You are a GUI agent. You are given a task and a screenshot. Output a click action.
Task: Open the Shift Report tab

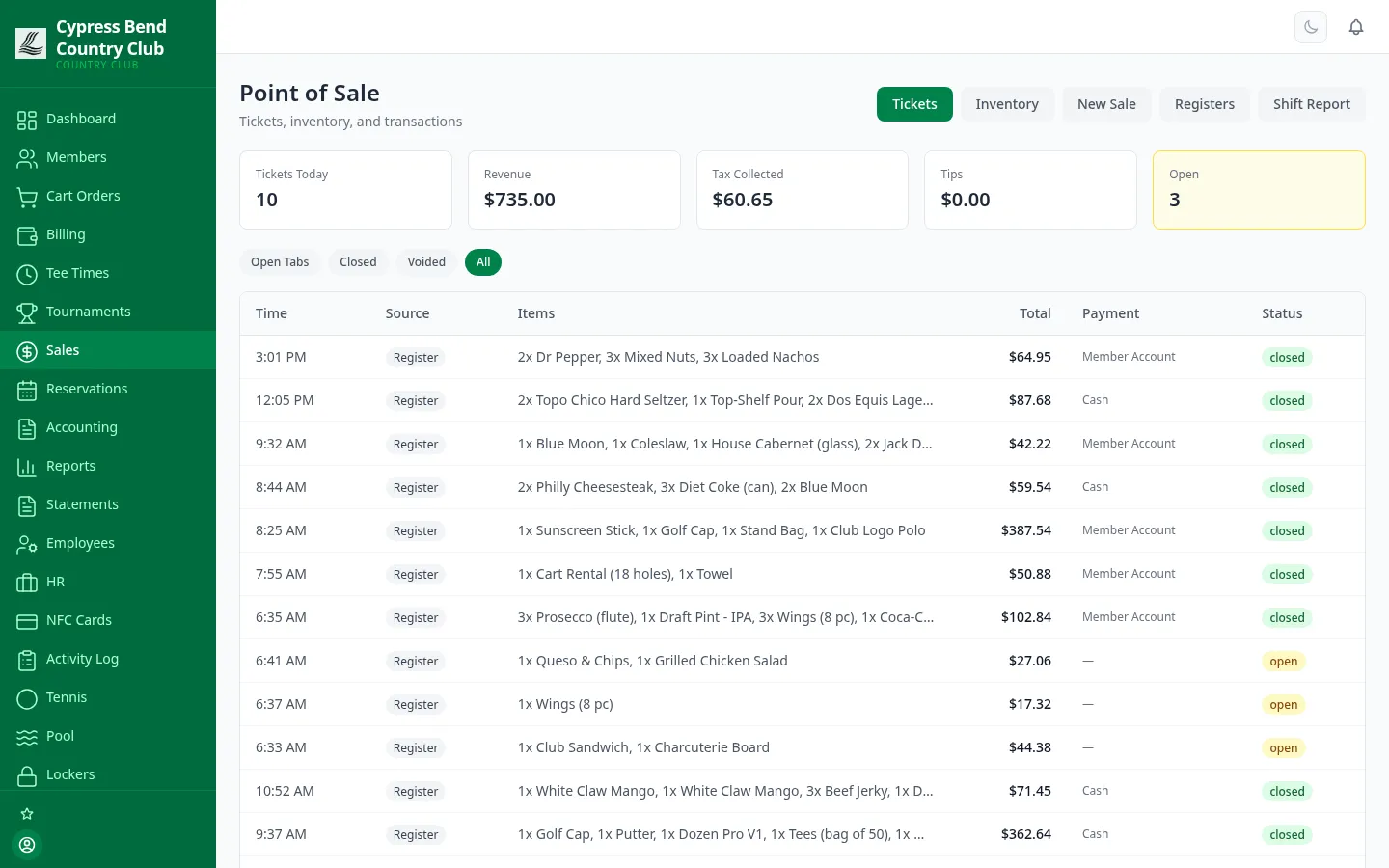pos(1312,104)
